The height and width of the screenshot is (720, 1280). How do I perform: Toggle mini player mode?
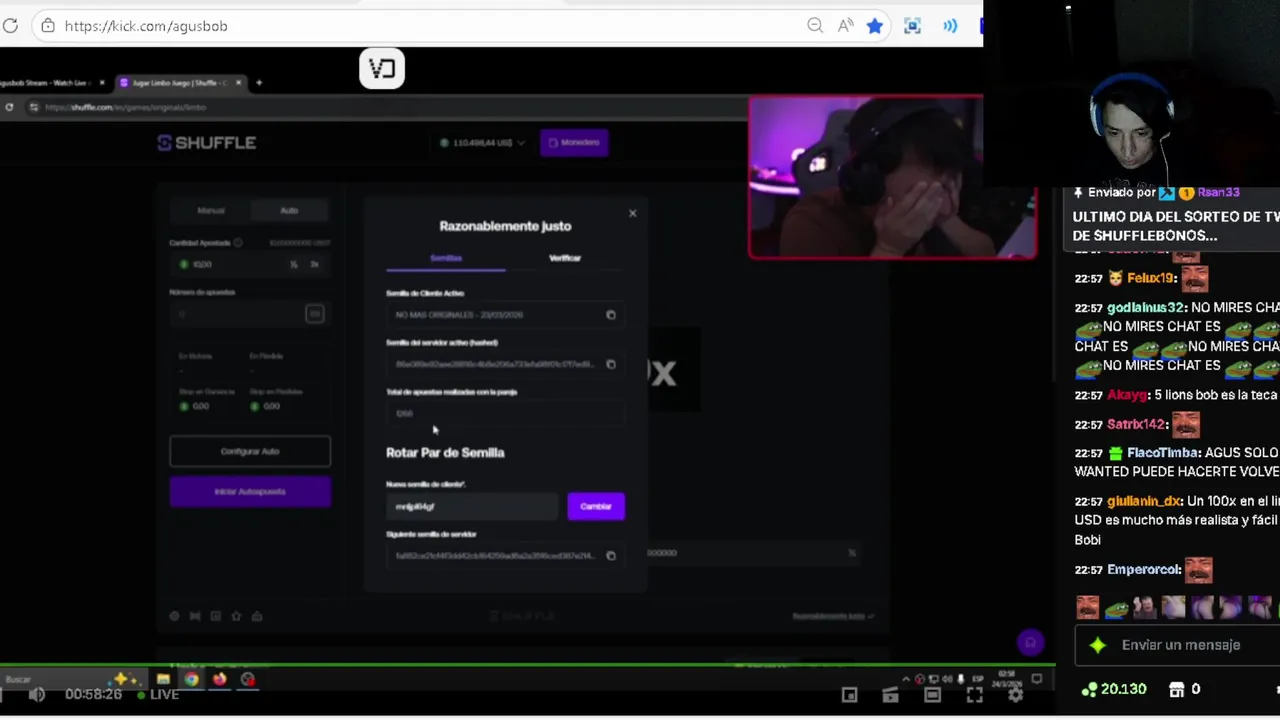(x=849, y=695)
